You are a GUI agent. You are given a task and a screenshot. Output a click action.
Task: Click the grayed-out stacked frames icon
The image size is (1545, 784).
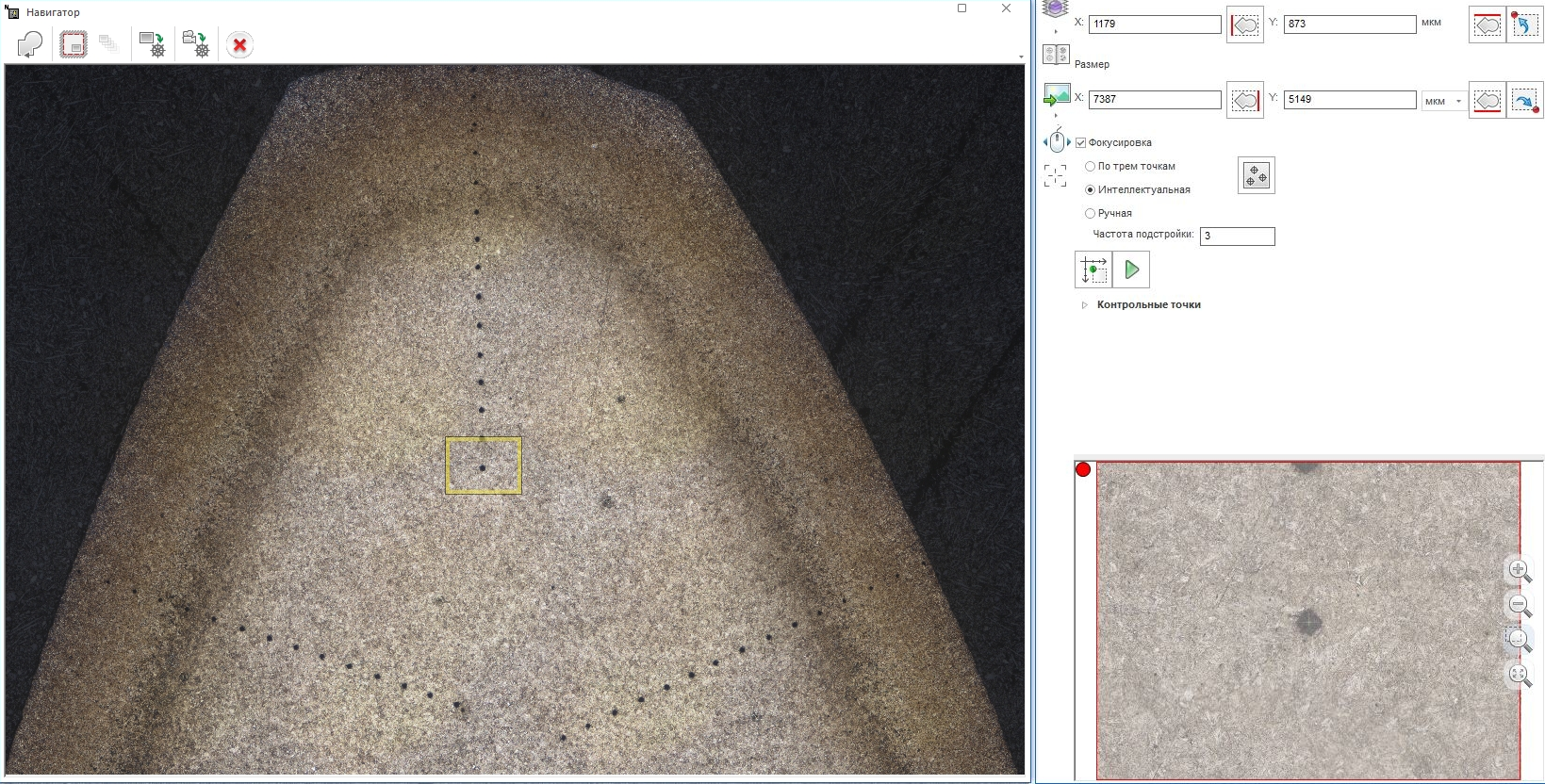[108, 43]
